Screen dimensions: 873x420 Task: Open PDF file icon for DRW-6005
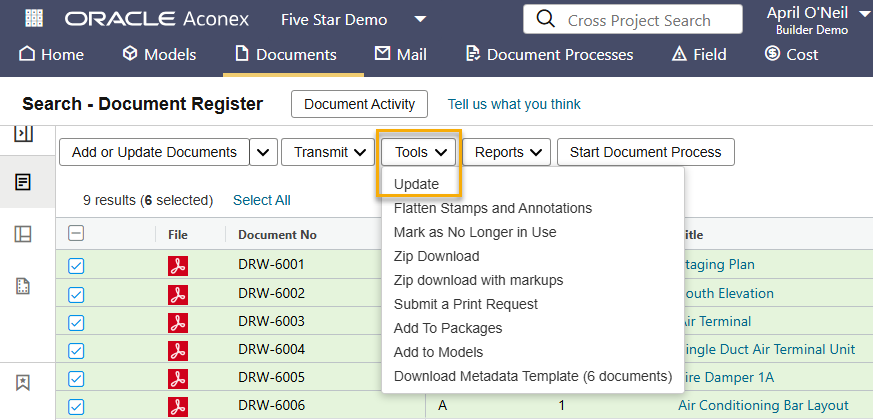[x=178, y=379]
